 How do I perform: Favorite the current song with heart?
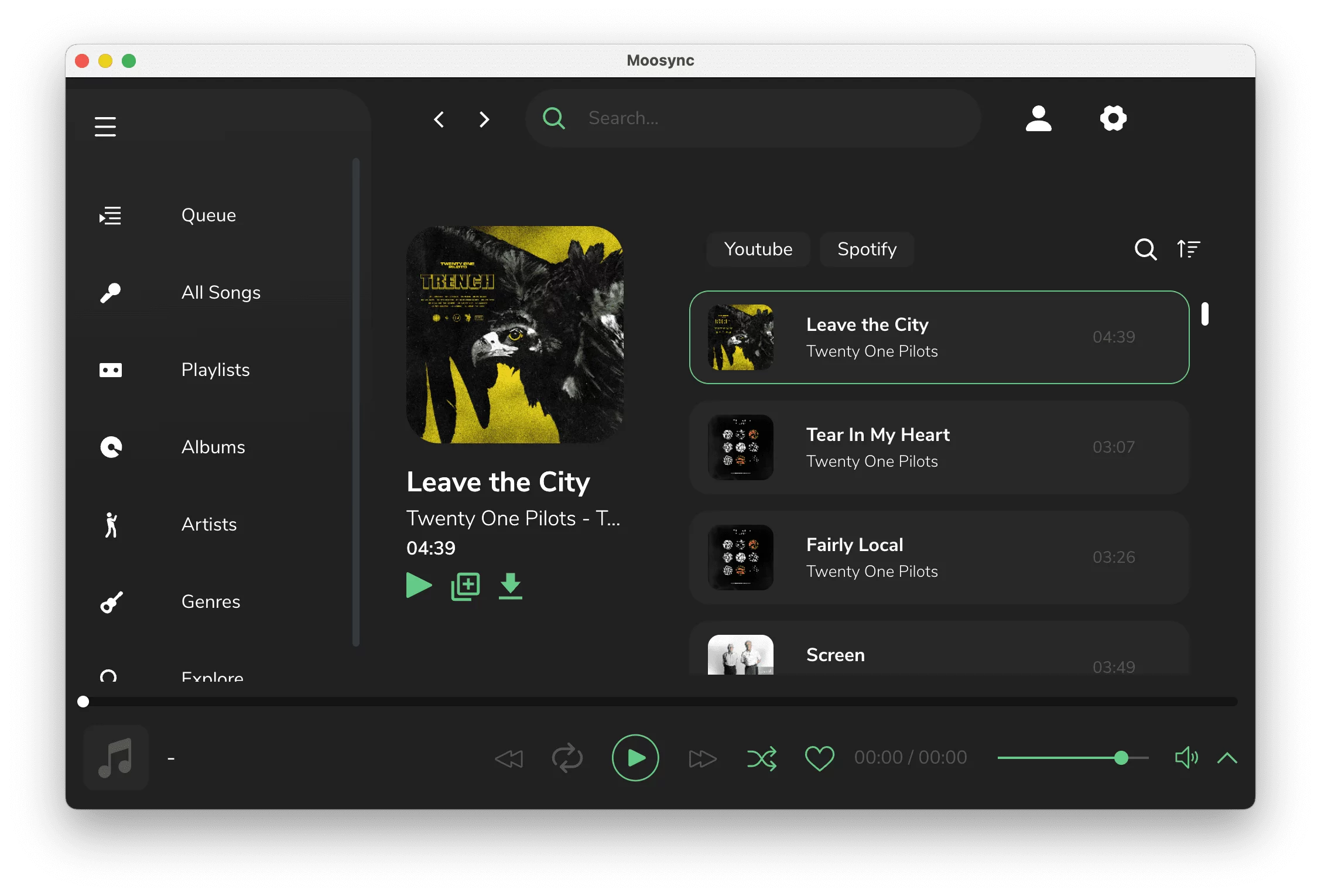820,758
